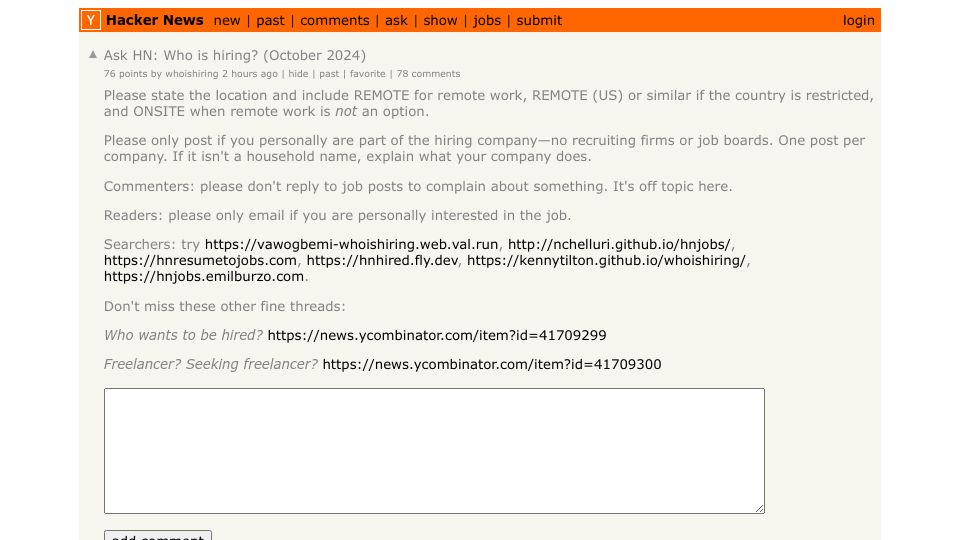Click past link under the post title
The height and width of the screenshot is (540, 960).
[x=329, y=73]
